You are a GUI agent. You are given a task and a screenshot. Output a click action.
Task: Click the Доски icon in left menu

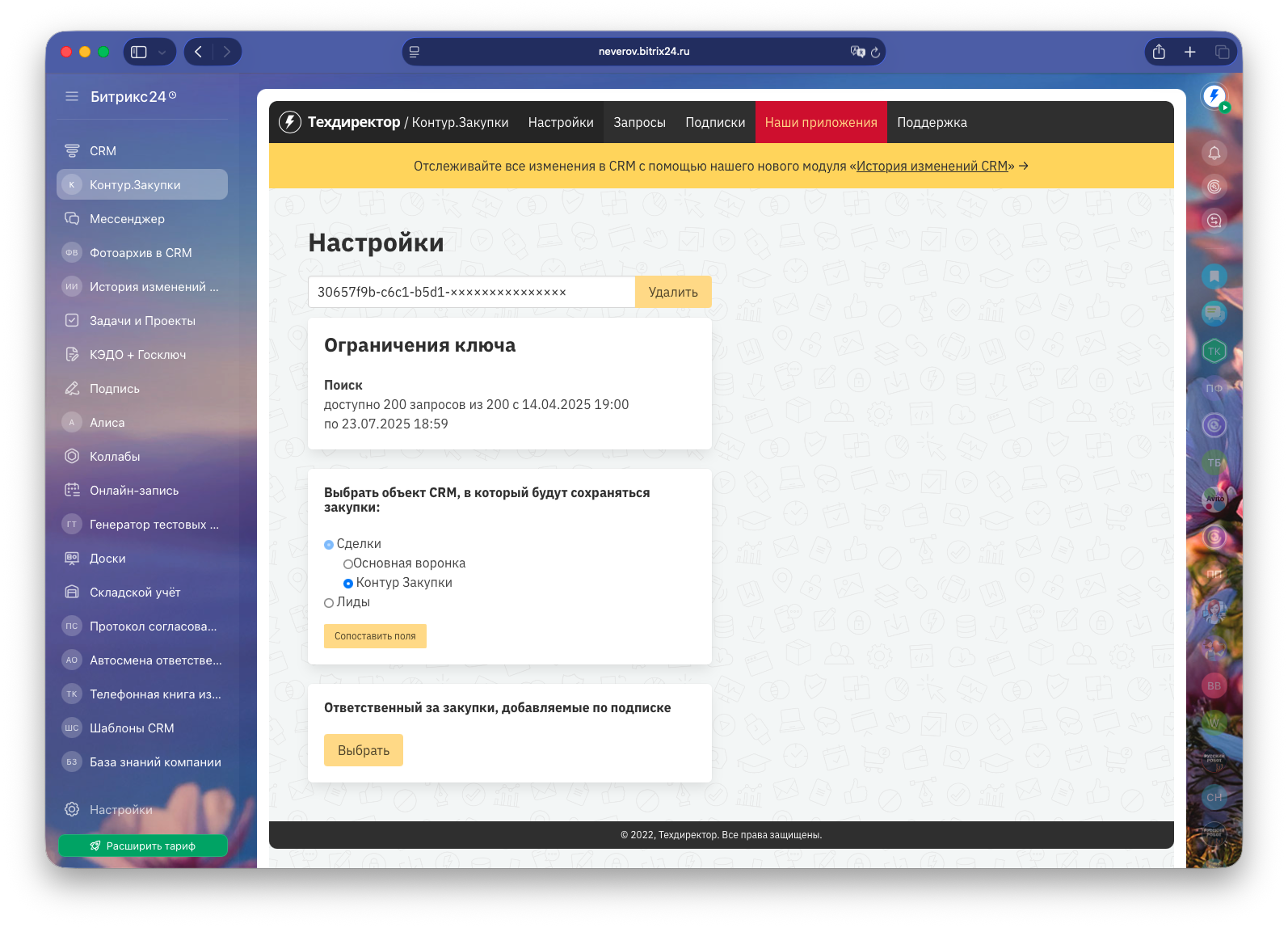pos(72,559)
